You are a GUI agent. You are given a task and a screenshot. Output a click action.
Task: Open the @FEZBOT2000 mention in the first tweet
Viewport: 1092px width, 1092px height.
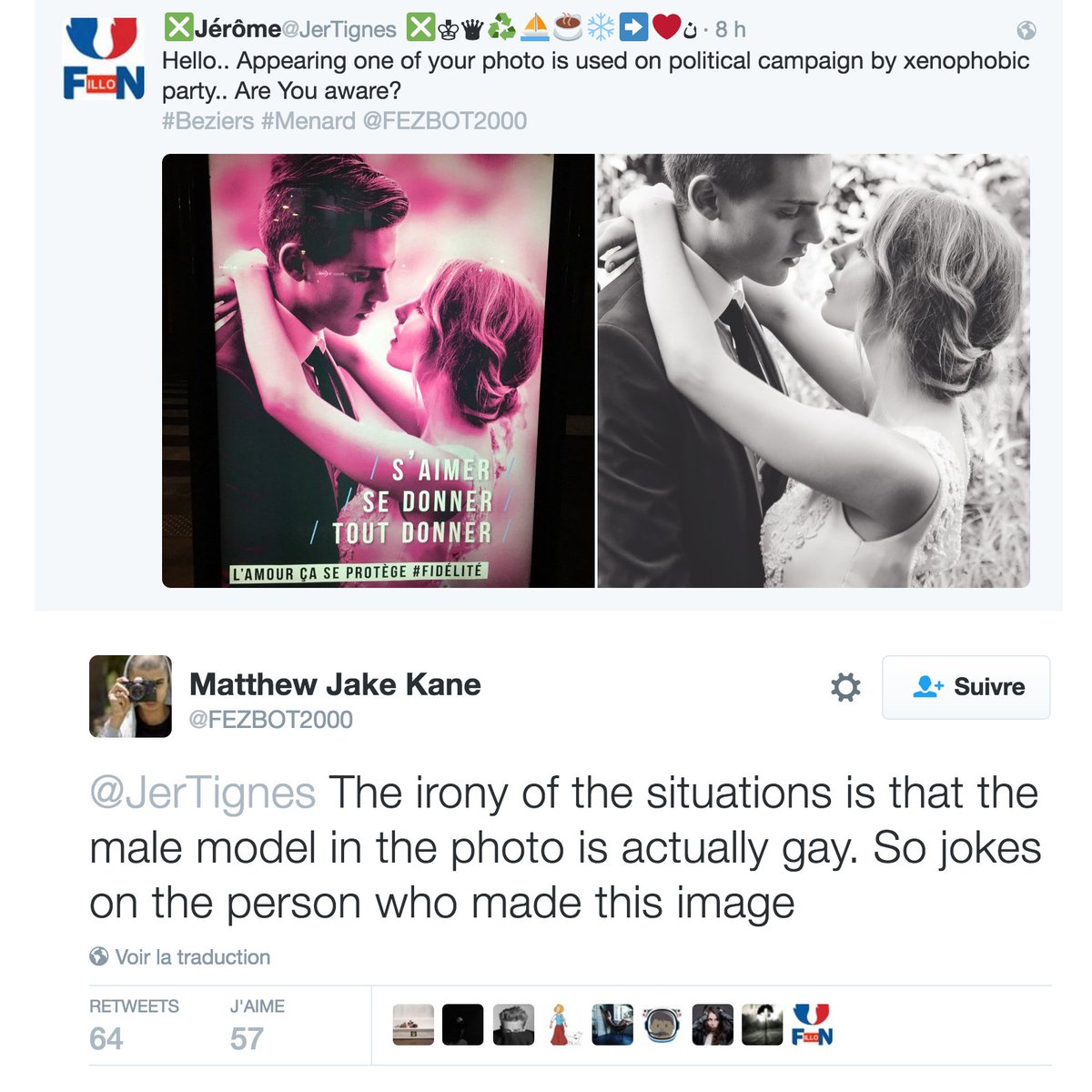(445, 121)
